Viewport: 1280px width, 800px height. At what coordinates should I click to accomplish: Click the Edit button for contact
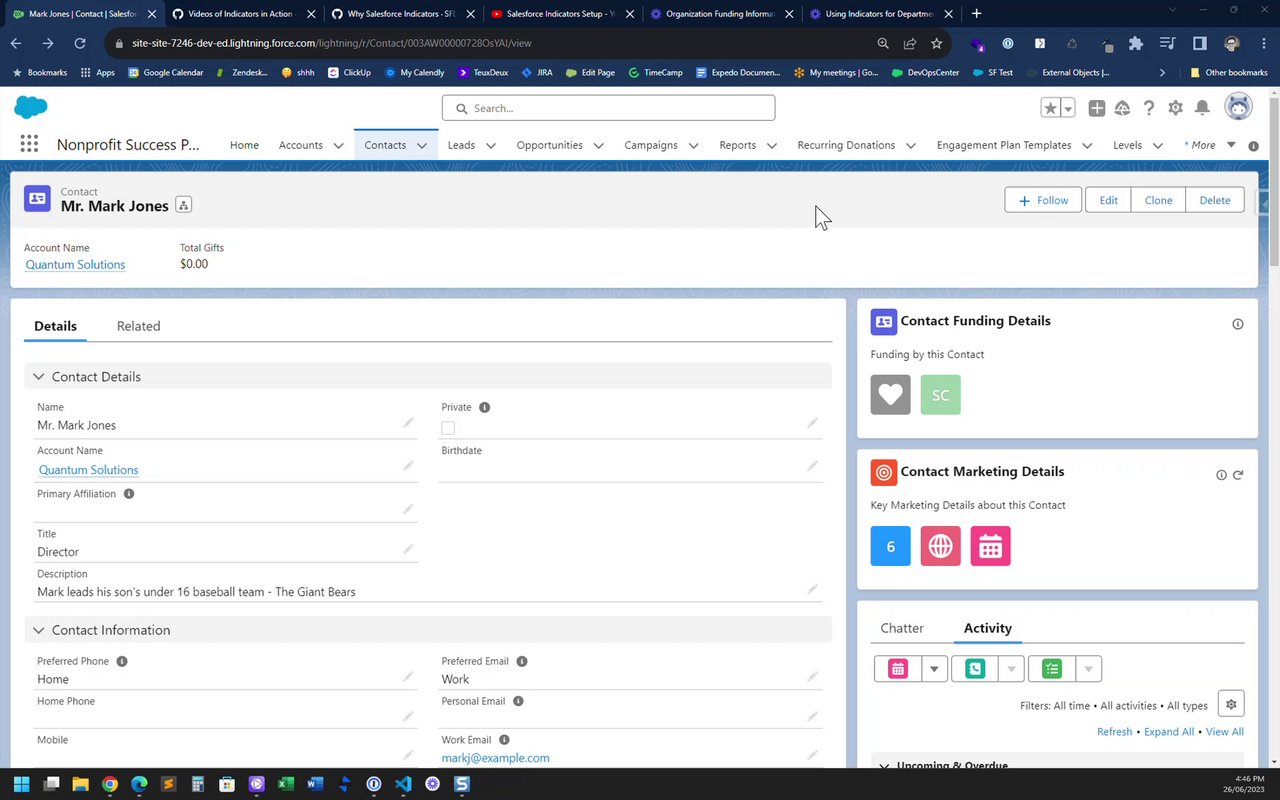tap(1108, 200)
